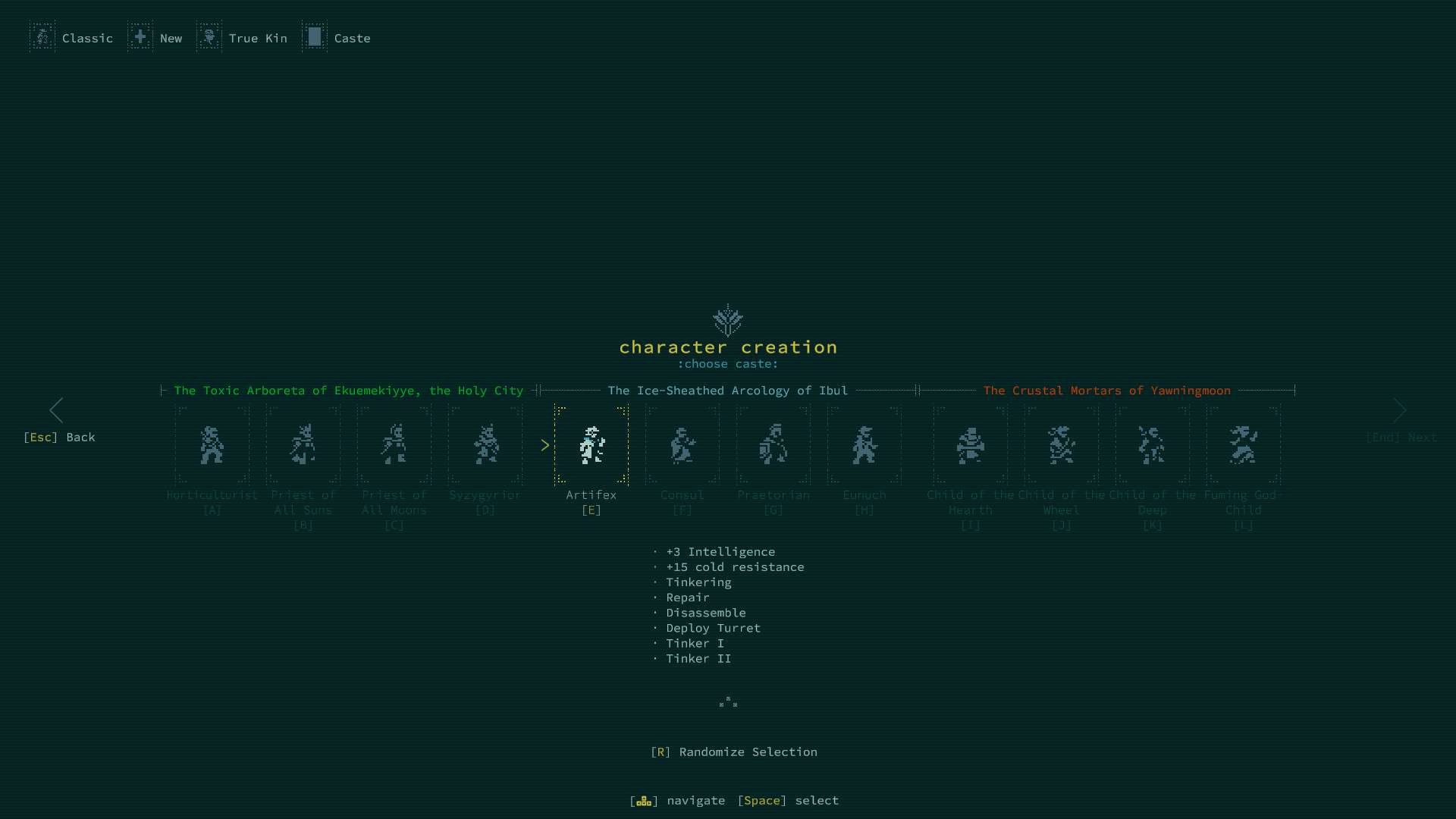Pick the Eunuch caste portrait

864,445
